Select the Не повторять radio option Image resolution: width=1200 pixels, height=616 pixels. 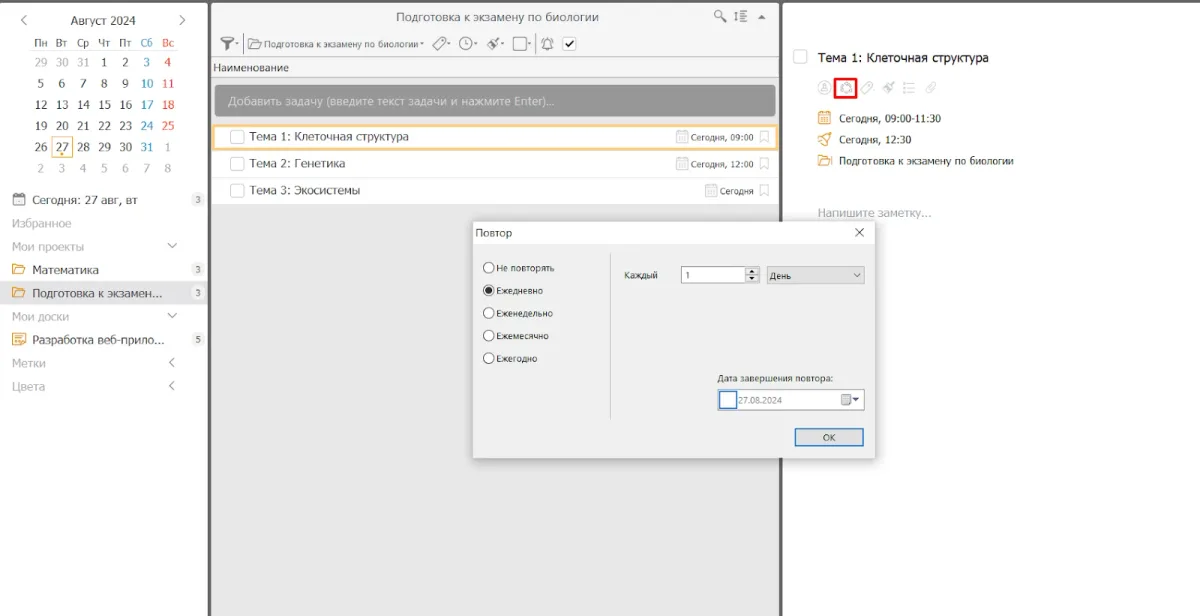(489, 268)
